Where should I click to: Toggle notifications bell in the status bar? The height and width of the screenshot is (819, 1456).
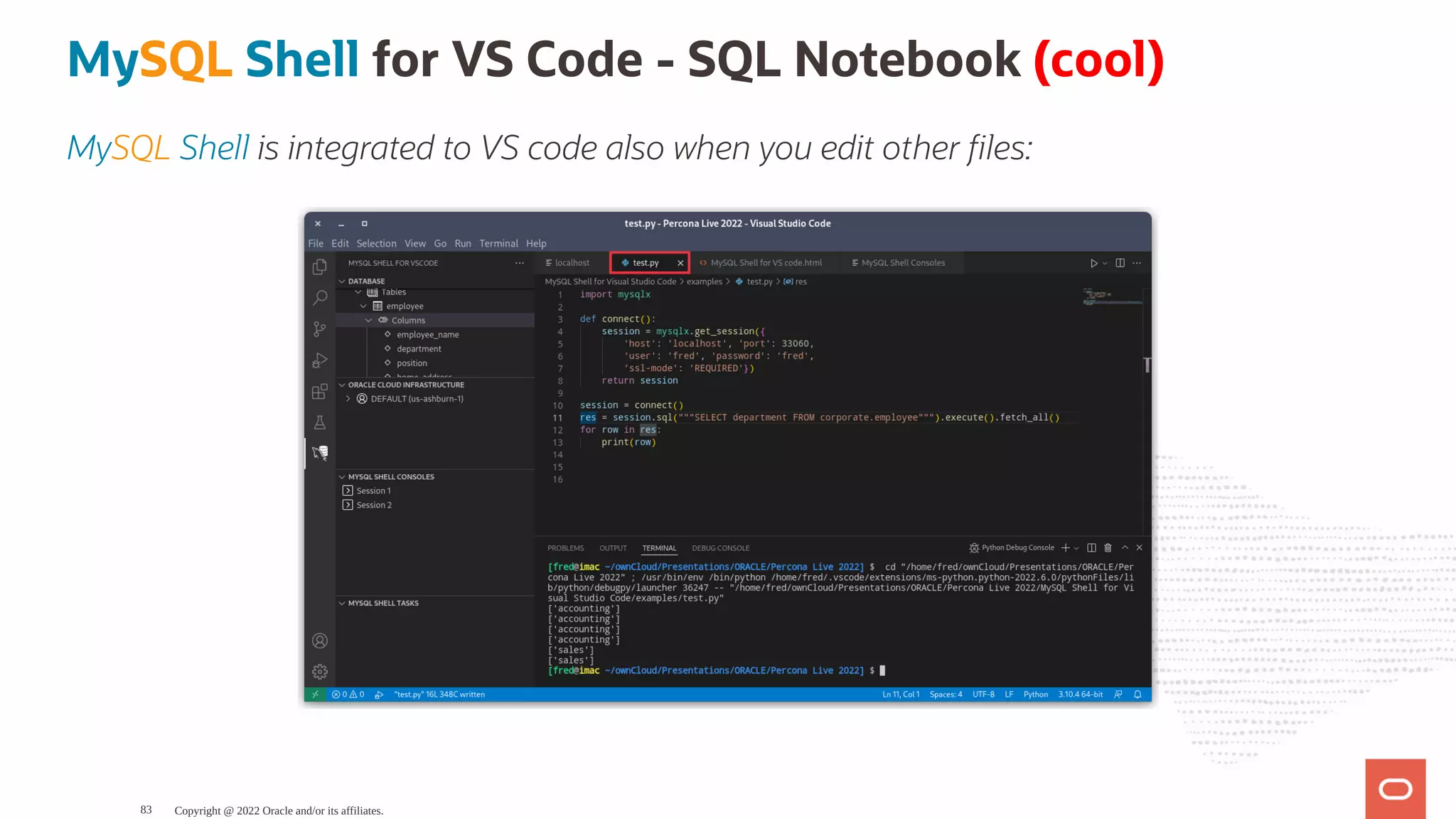point(1137,695)
